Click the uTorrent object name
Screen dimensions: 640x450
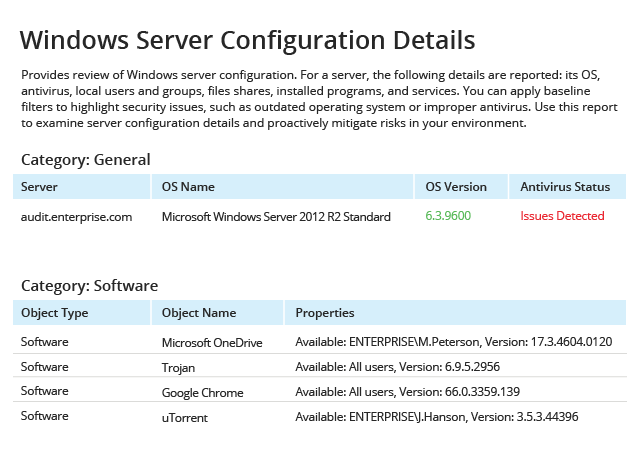click(x=185, y=417)
